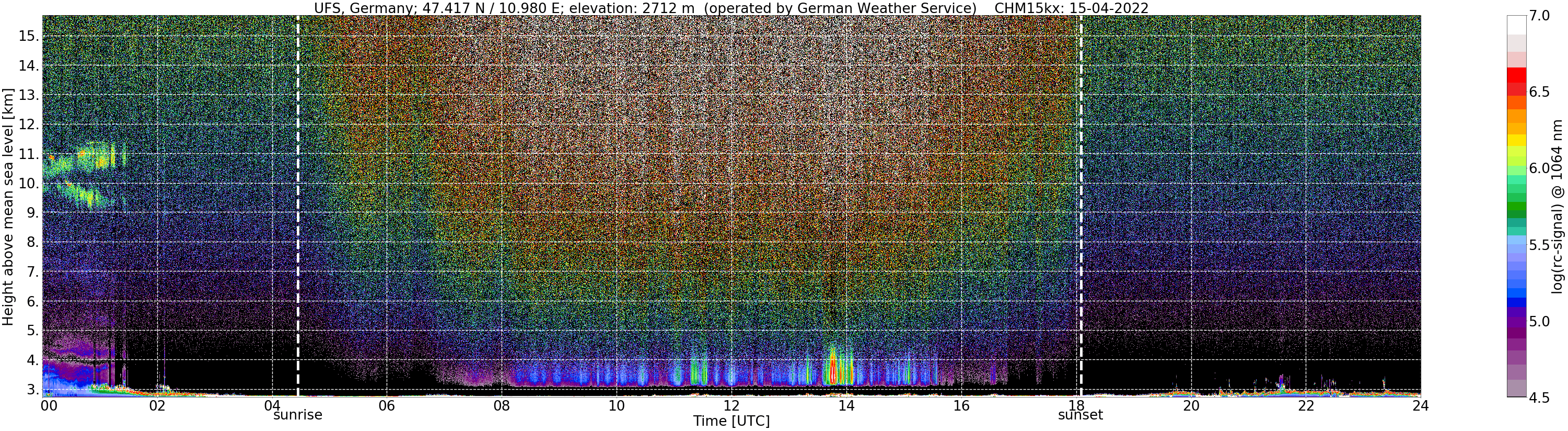
Task: Click the height axis tick '15.'
Action: [29, 36]
